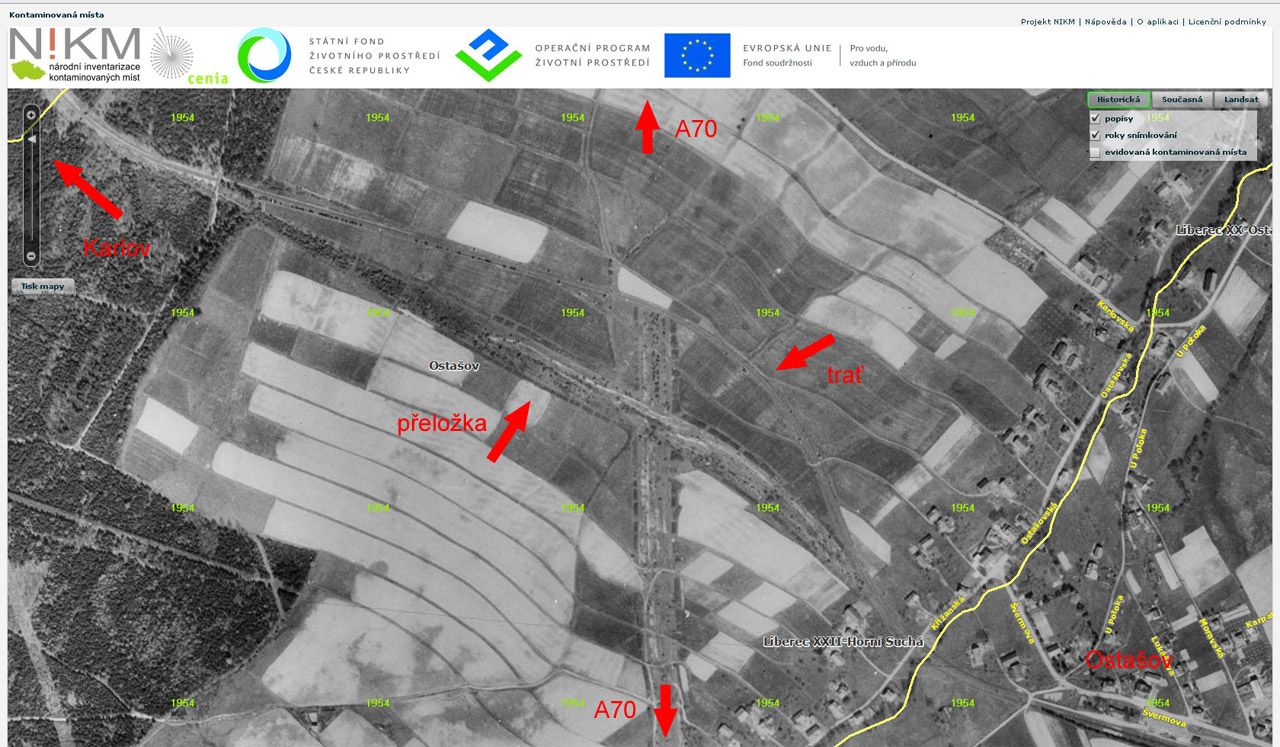Image resolution: width=1280 pixels, height=747 pixels.
Task: Enable evidovaná kontaminovaná místa checkbox
Action: pyautogui.click(x=1095, y=153)
